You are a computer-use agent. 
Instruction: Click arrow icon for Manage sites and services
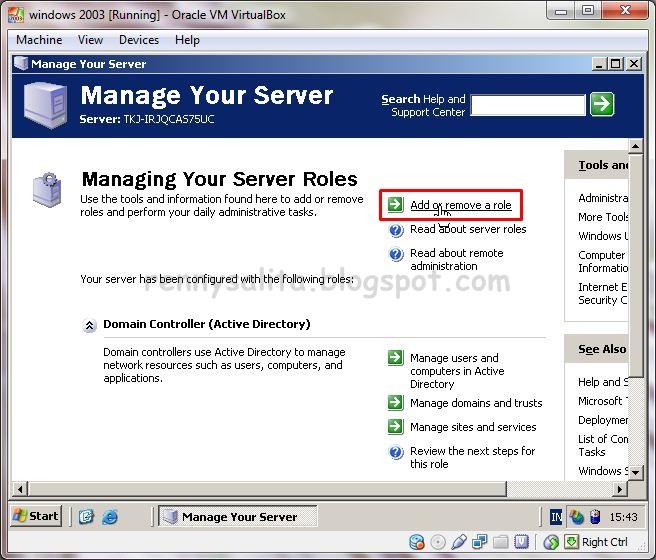tap(395, 426)
